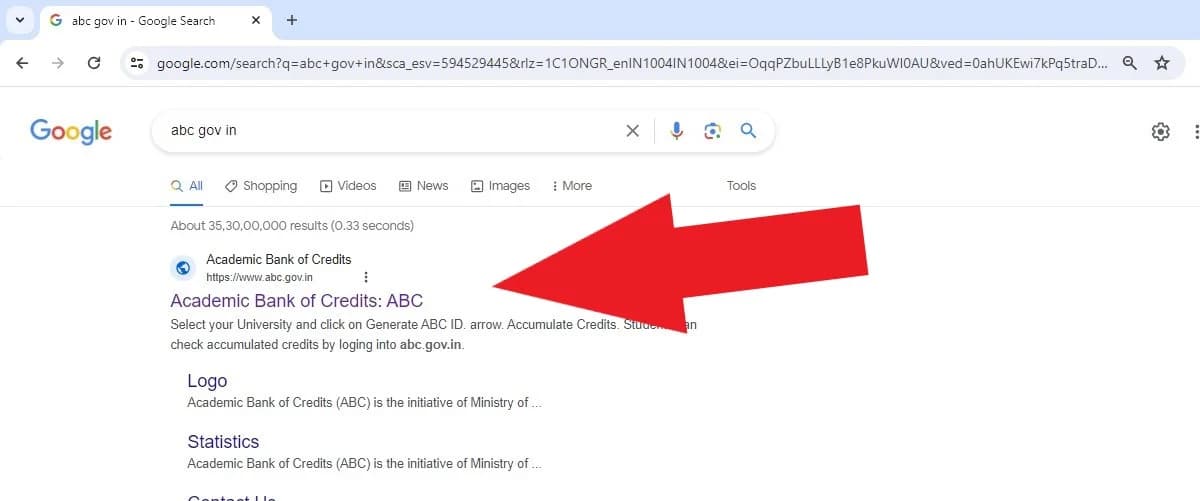Viewport: 1200px width, 501px height.
Task: Switch to the Videos tab
Action: pos(348,186)
